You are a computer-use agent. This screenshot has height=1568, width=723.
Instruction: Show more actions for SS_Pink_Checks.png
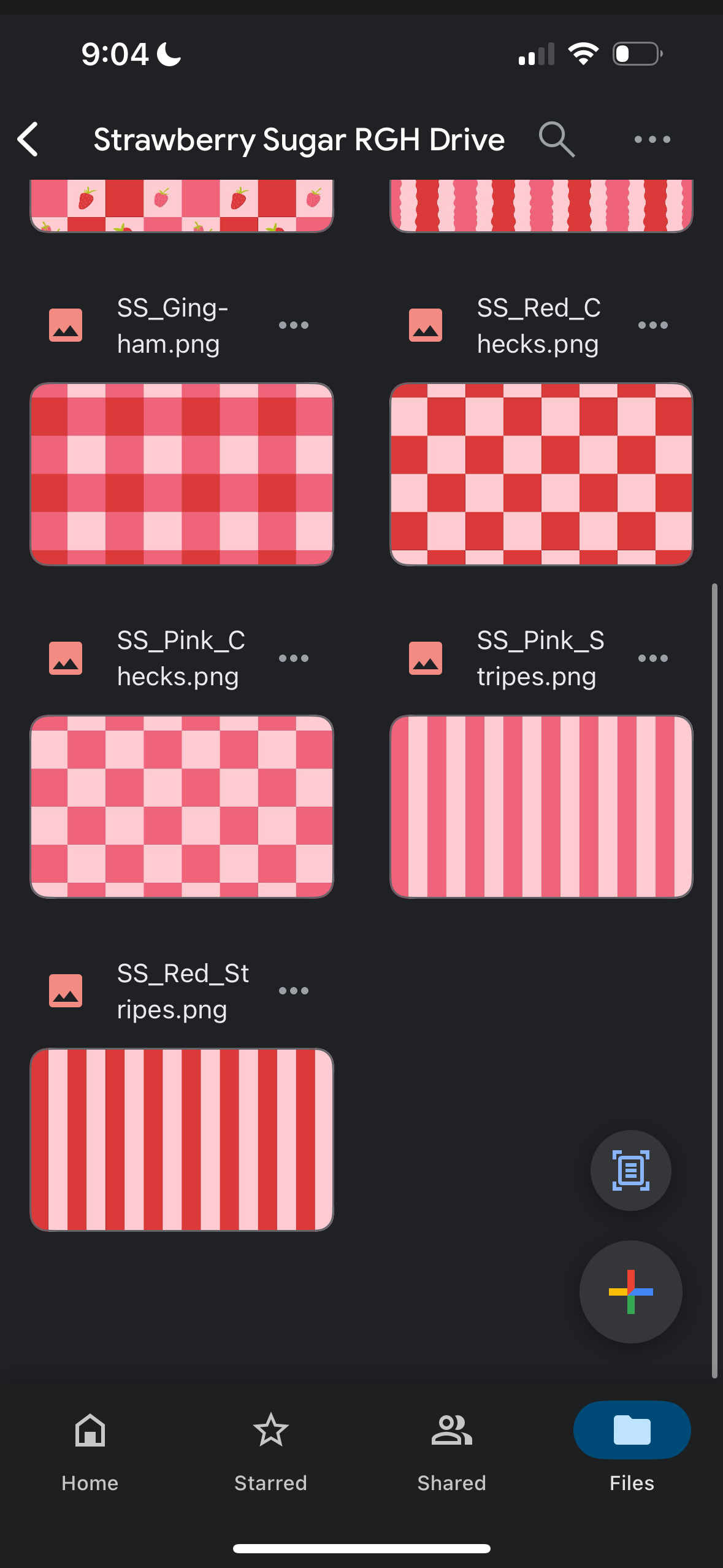(x=293, y=658)
